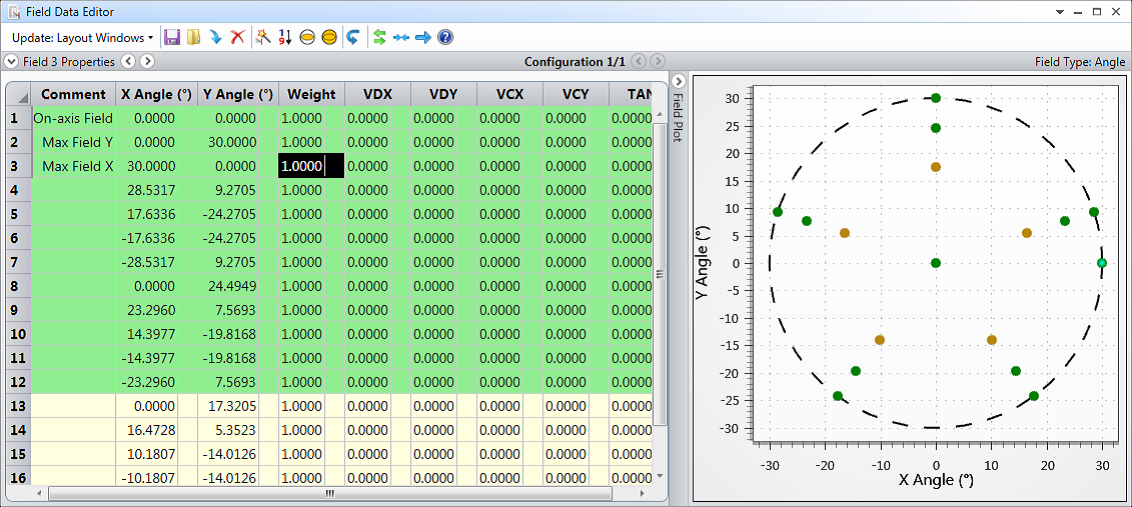Click the On-axis Field comment cell
Screen dimensions: 1132x507
[73, 118]
